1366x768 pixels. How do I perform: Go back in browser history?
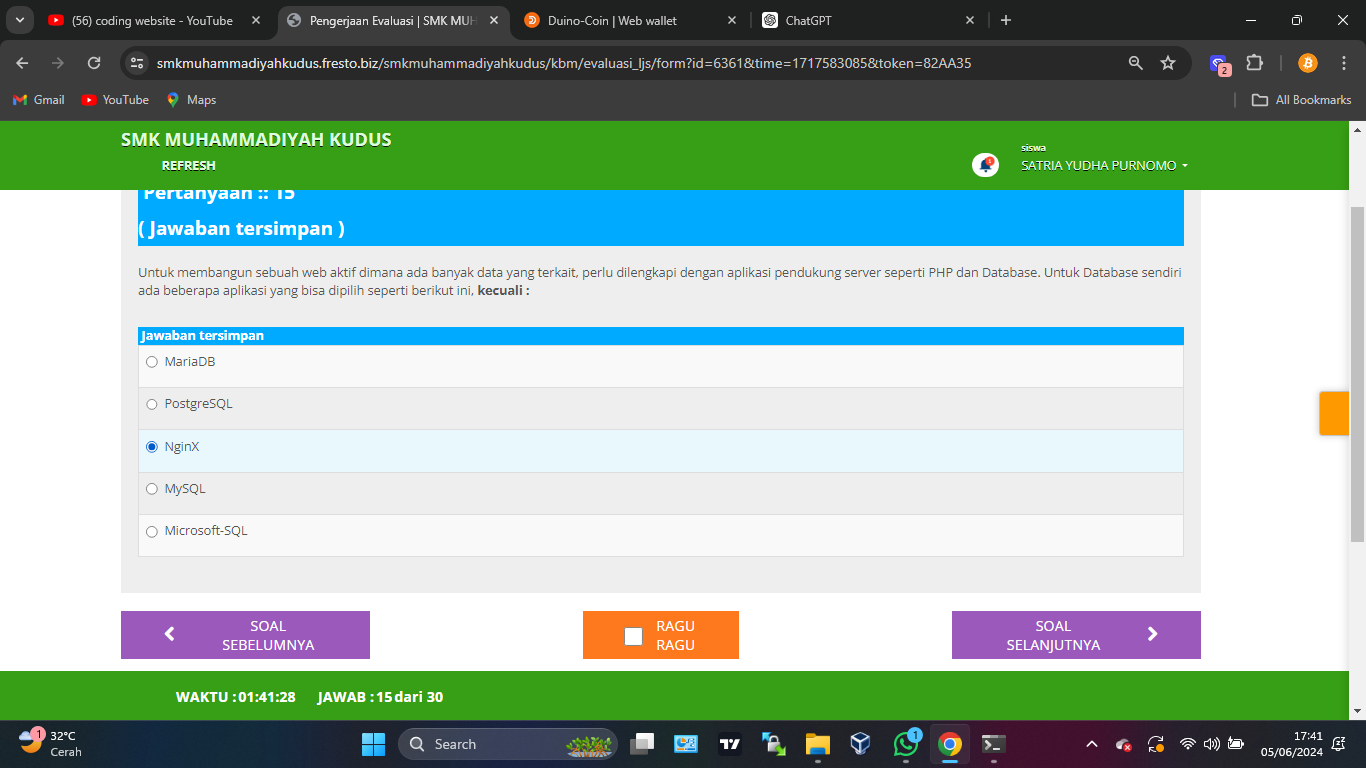tap(23, 63)
